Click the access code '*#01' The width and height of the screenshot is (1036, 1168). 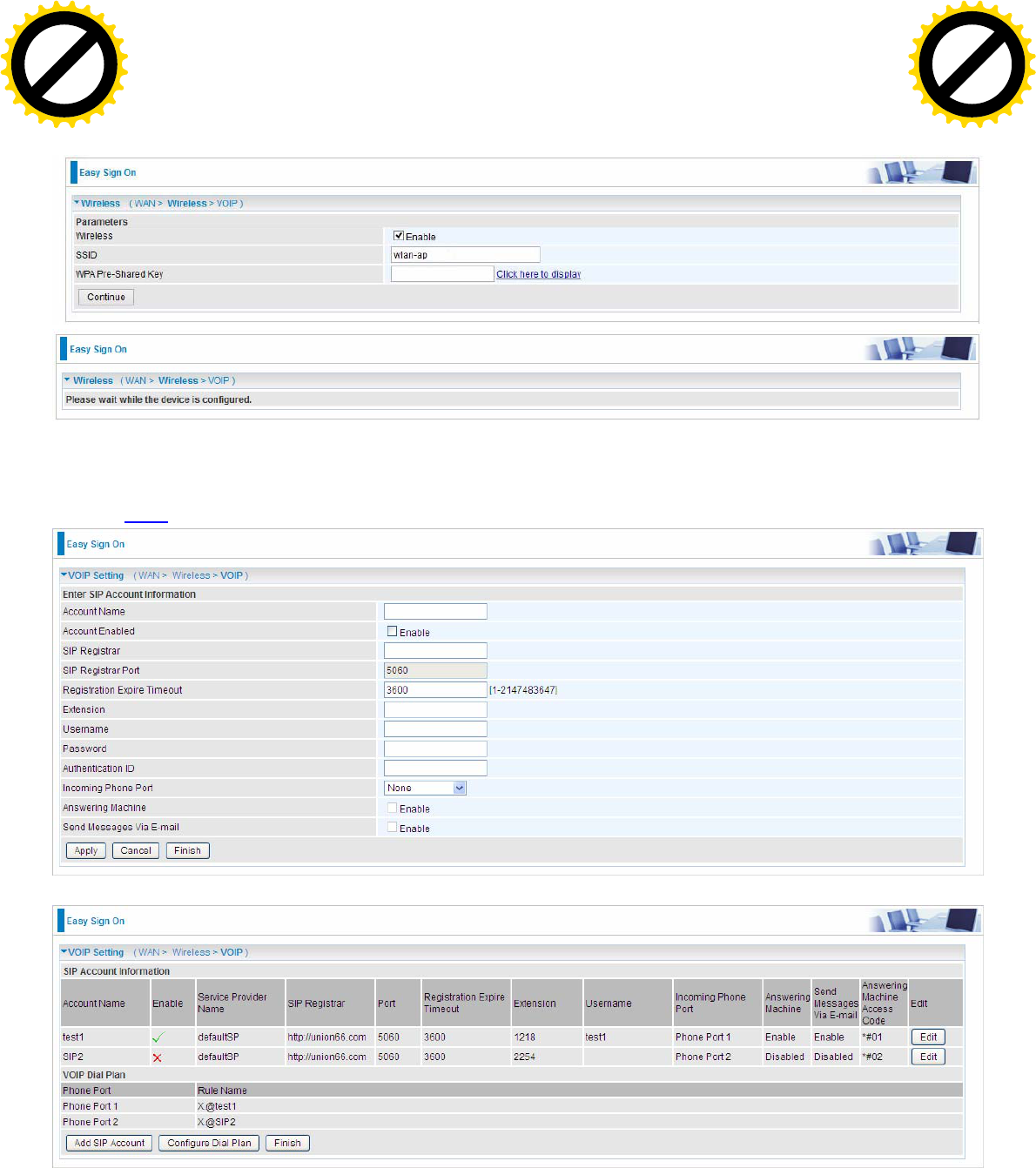(872, 1037)
